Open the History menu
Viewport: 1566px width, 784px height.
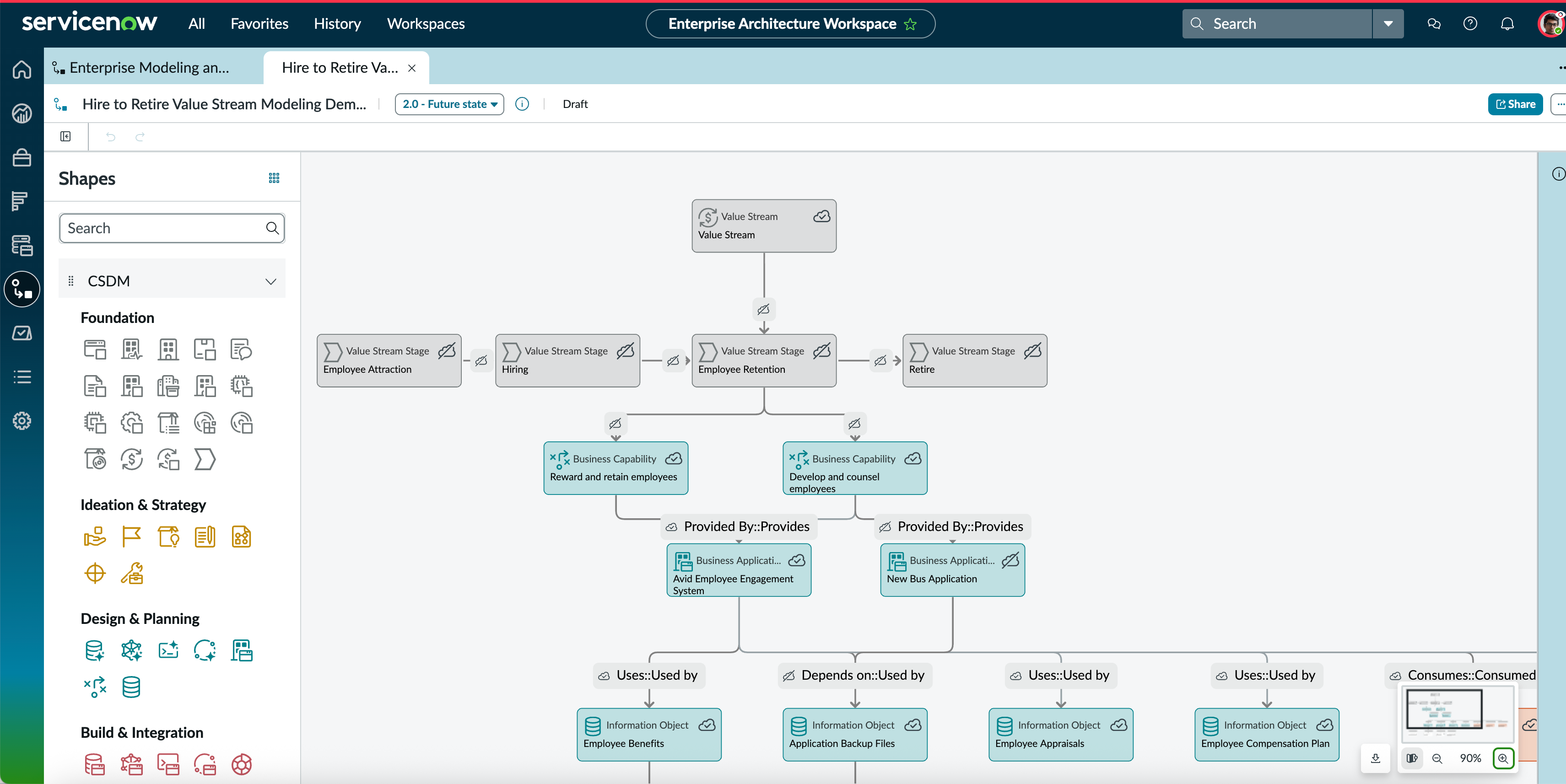[x=337, y=24]
